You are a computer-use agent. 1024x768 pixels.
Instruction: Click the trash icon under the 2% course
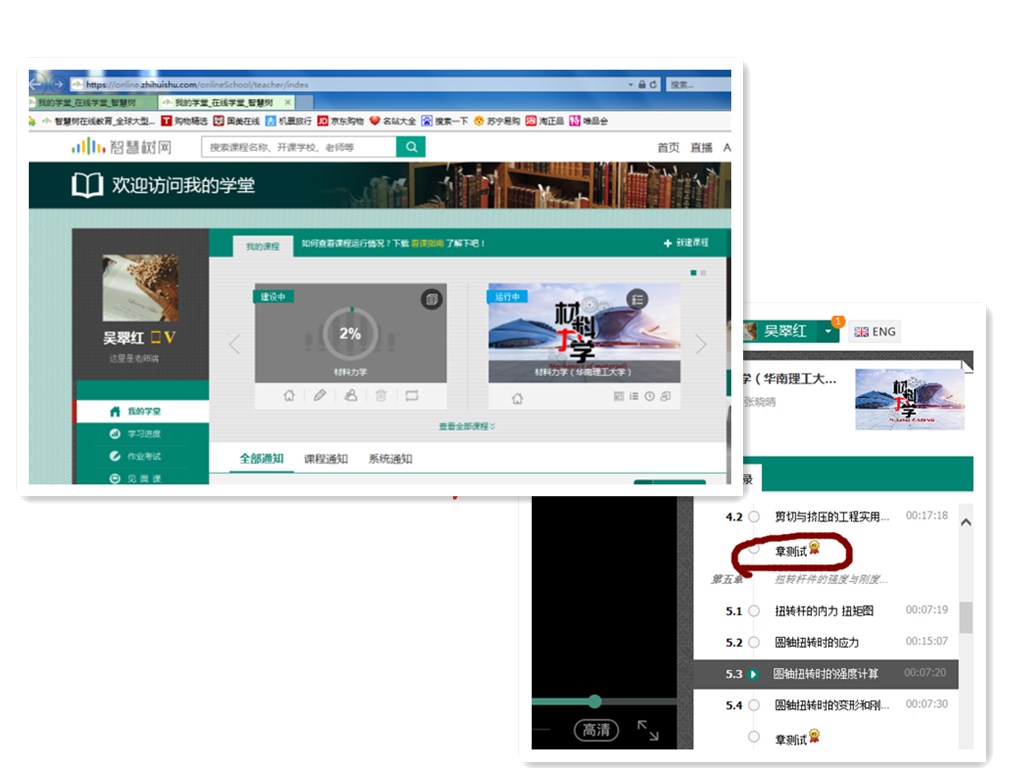381,396
